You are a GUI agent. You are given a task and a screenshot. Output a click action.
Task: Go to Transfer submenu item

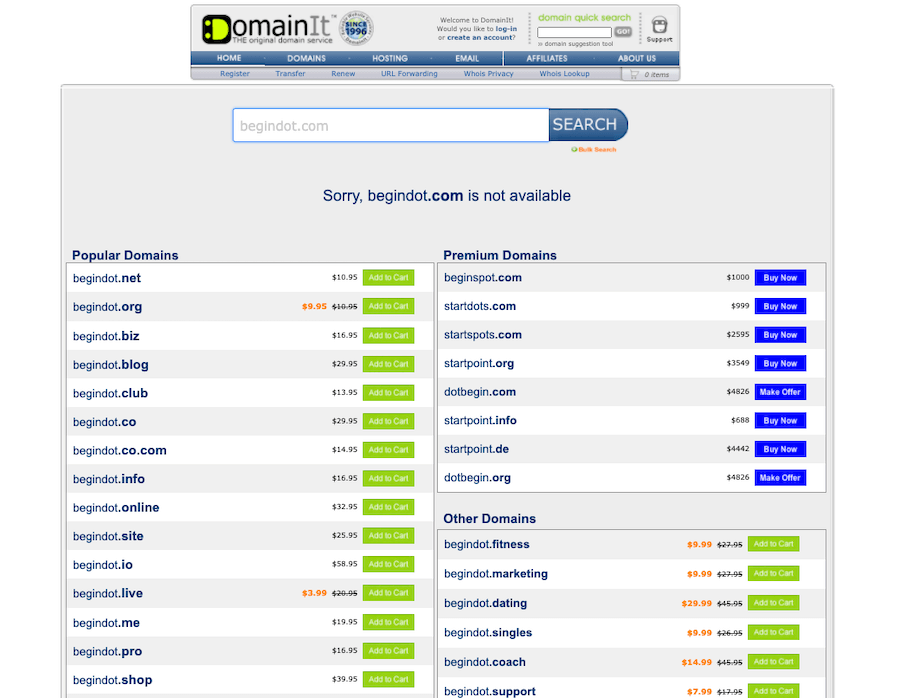(x=290, y=73)
